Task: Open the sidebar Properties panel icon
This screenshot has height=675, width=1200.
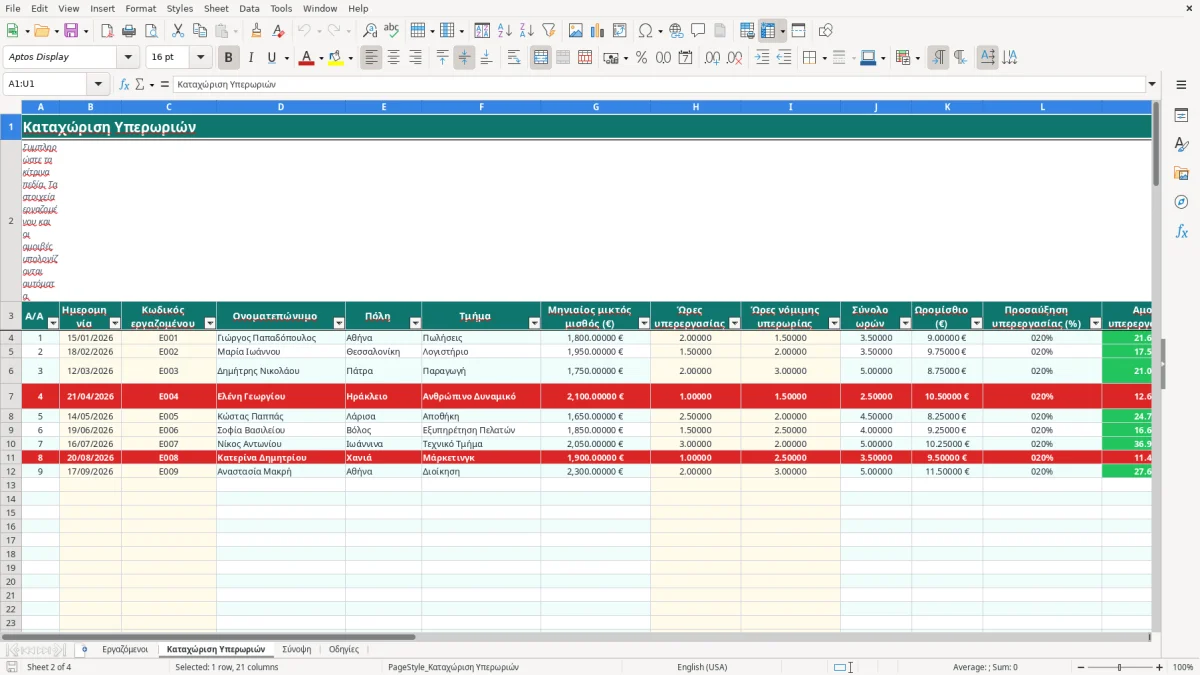Action: click(1181, 116)
